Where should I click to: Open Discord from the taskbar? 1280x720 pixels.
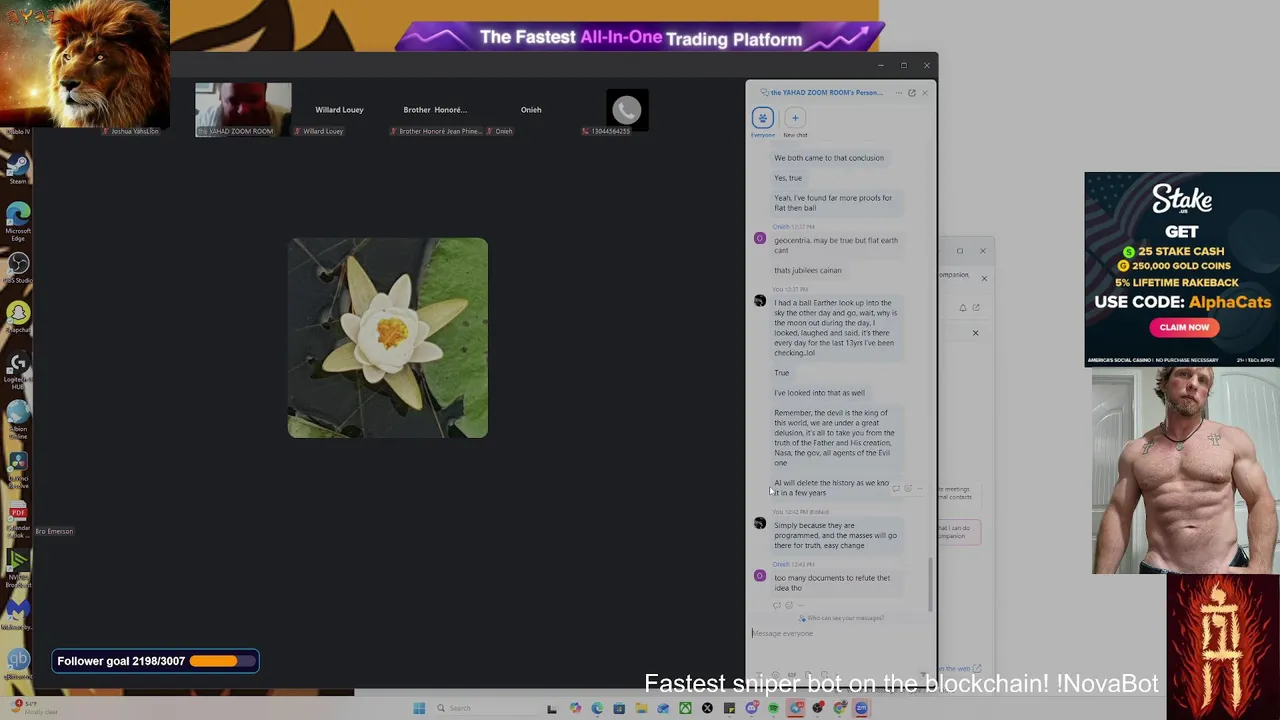pyautogui.click(x=752, y=708)
